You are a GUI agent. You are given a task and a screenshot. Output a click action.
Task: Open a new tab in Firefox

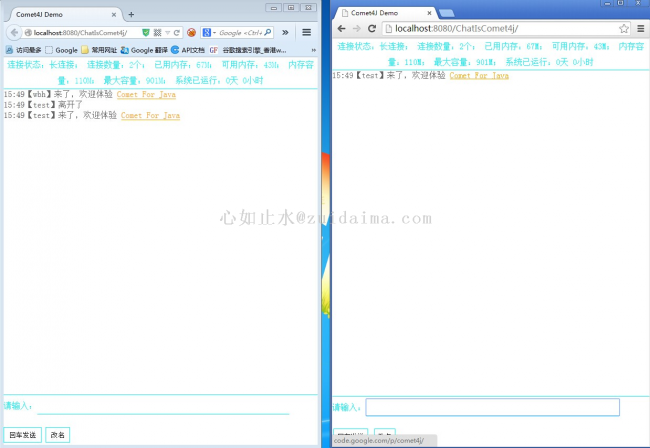[131, 15]
